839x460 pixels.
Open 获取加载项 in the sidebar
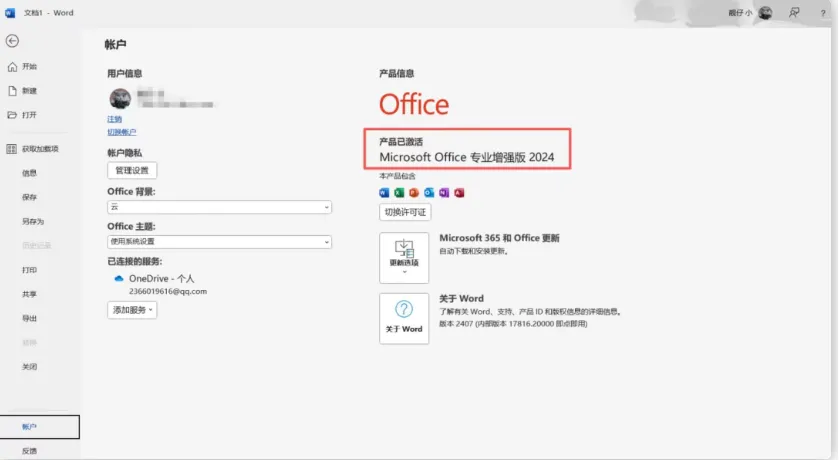(x=40, y=149)
